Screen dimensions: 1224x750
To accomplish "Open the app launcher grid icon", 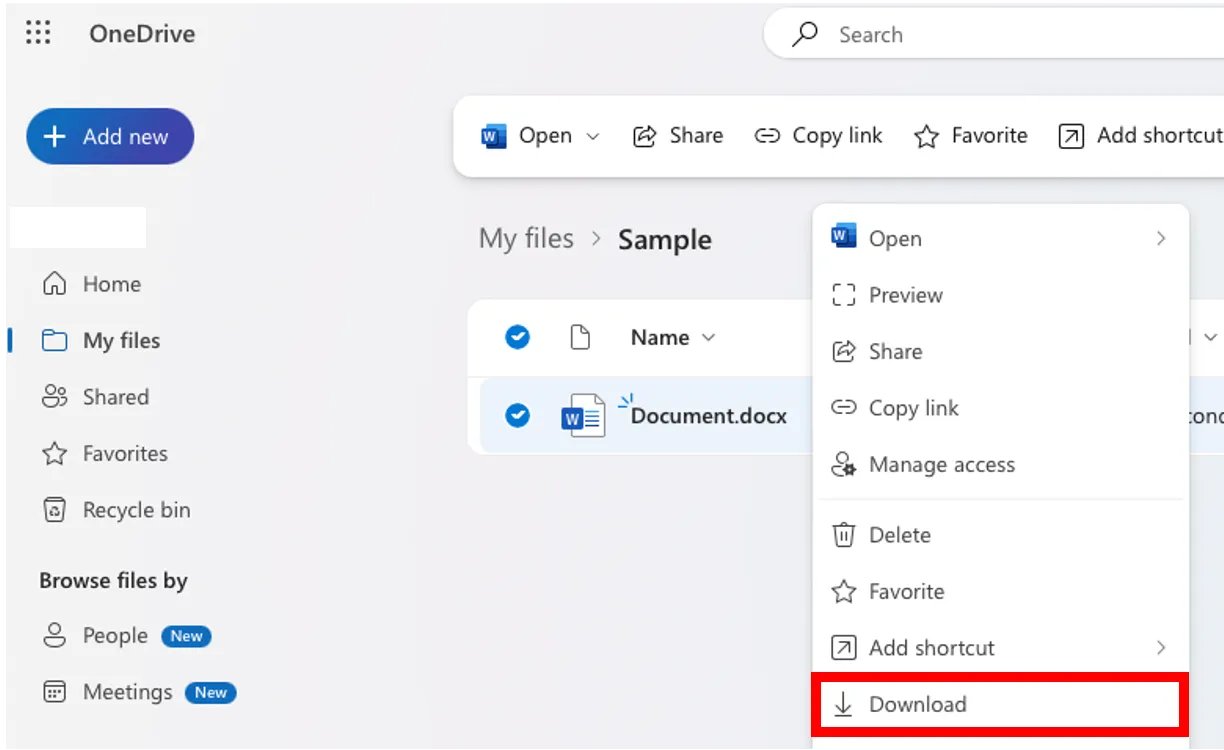I will click(38, 33).
